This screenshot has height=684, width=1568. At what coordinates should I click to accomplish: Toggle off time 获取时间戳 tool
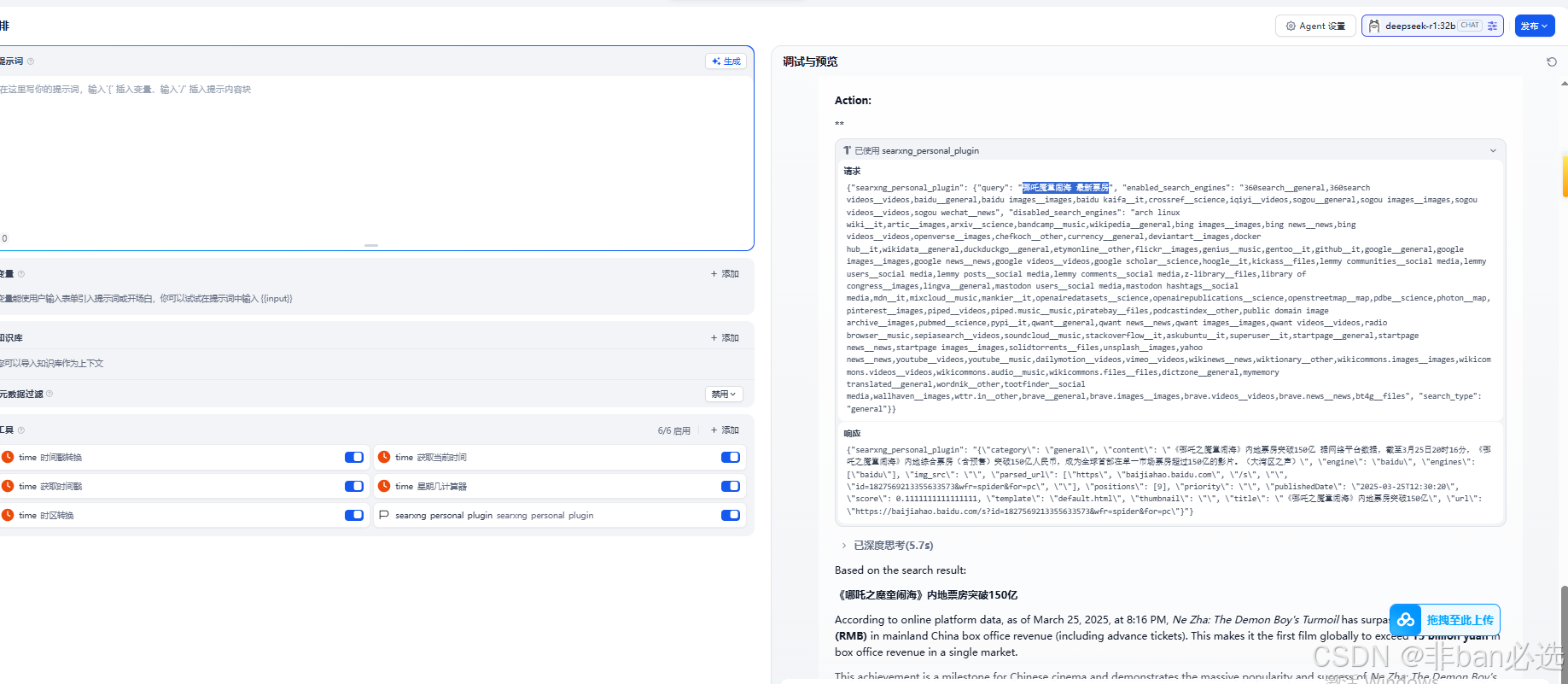pos(354,487)
